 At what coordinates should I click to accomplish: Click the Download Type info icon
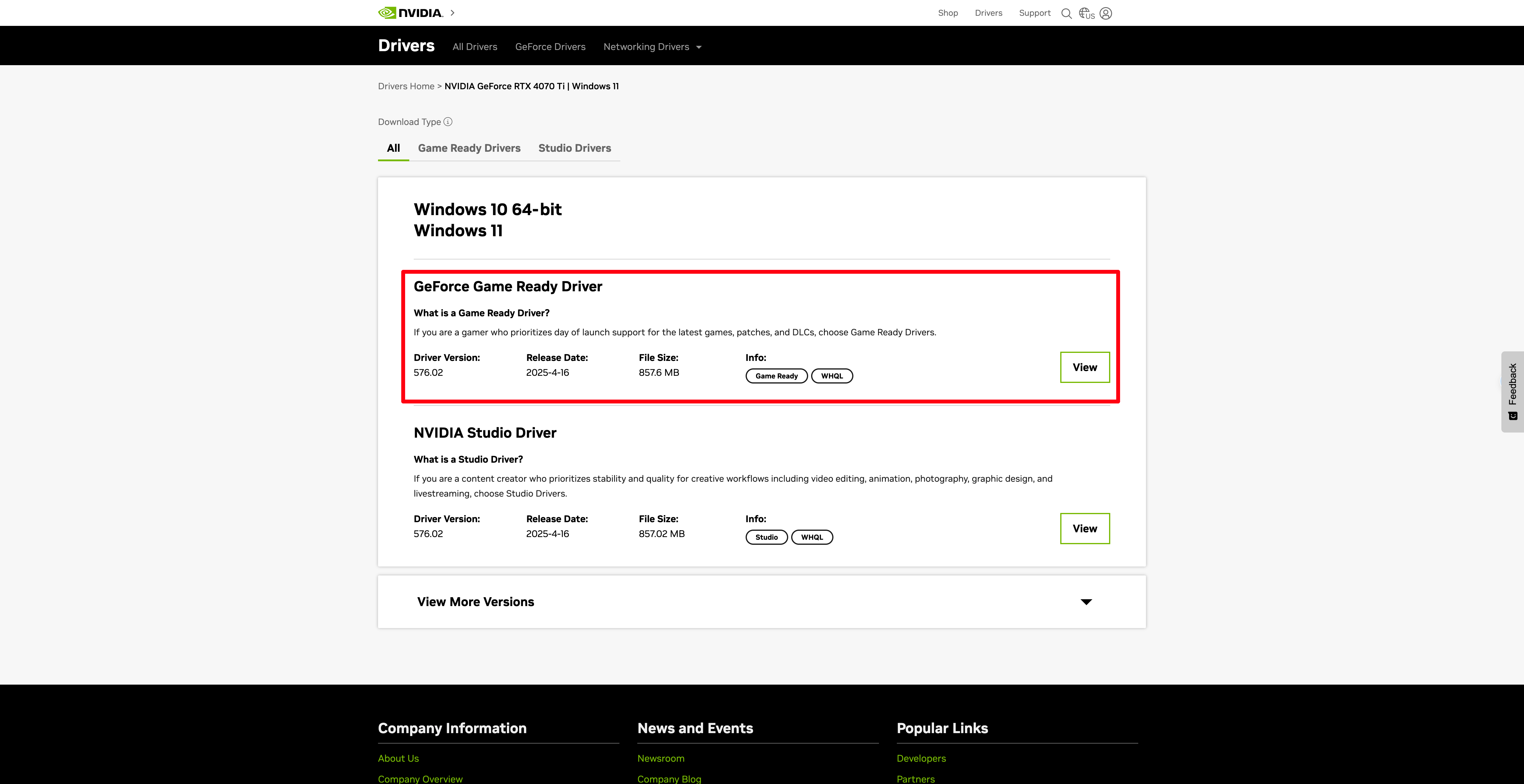pyautogui.click(x=448, y=122)
